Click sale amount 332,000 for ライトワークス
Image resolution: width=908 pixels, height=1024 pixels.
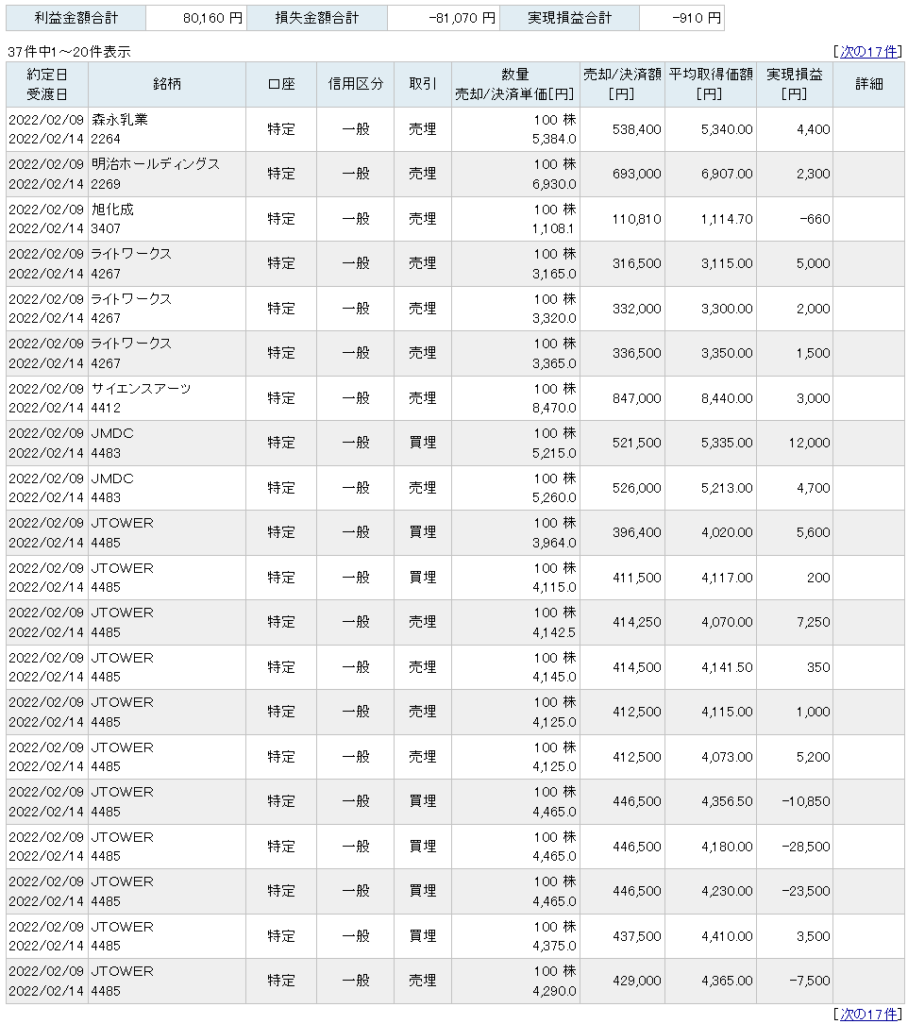636,308
